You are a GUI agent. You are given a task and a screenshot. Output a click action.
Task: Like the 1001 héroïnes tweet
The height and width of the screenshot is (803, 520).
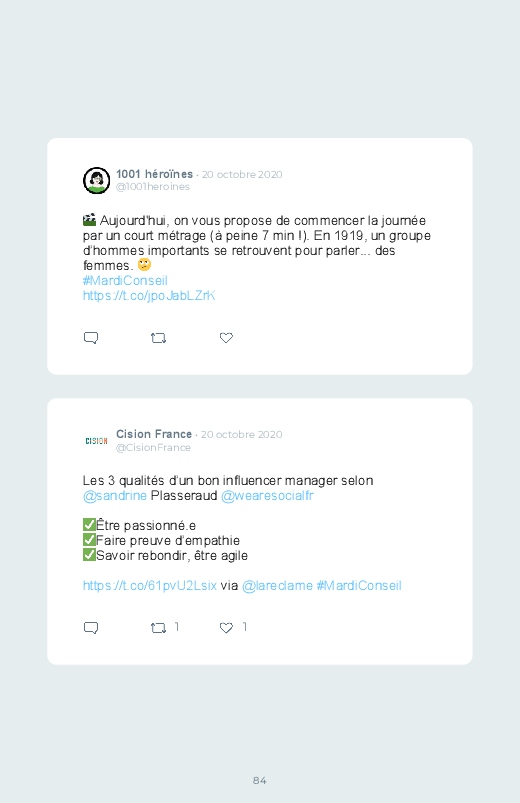[226, 337]
